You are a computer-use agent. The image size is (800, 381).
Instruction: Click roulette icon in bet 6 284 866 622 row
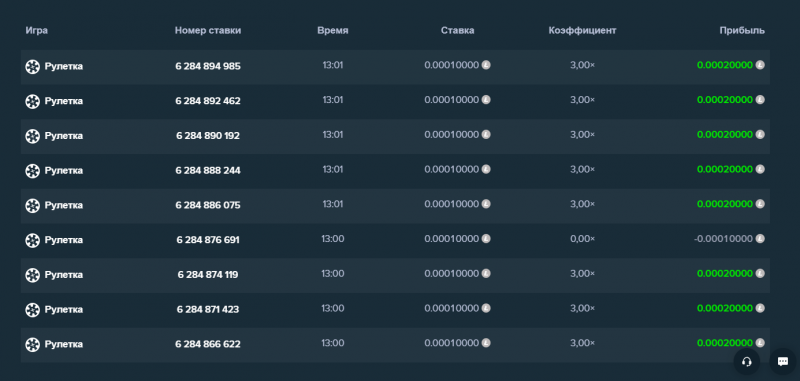pyautogui.click(x=33, y=344)
